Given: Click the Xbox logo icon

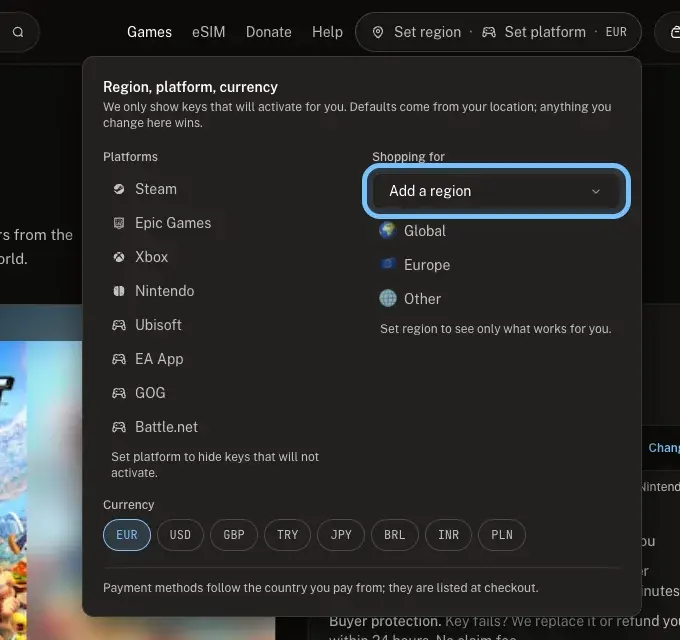Looking at the screenshot, I should pos(119,257).
